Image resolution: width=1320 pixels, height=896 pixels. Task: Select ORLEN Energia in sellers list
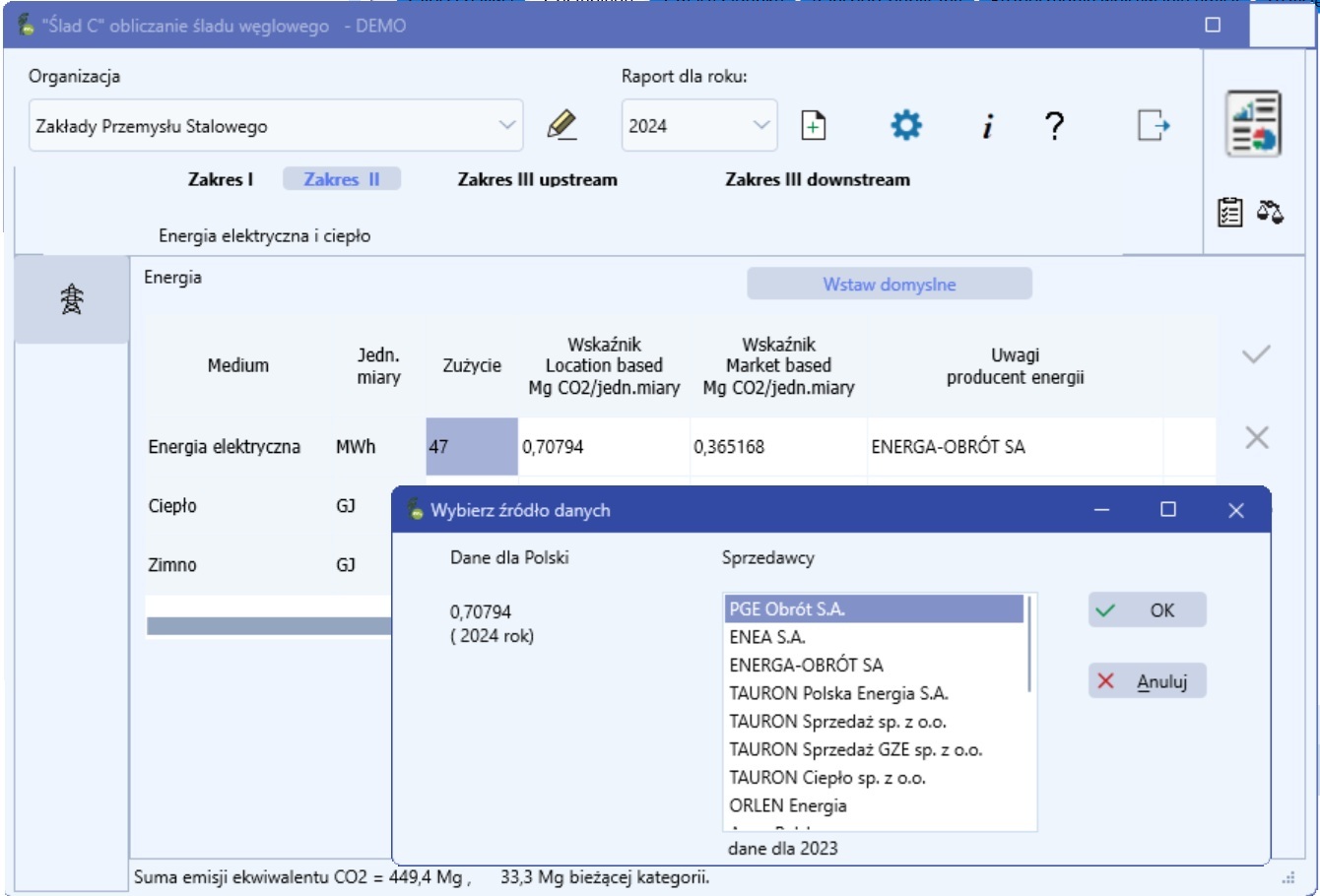(x=875, y=805)
